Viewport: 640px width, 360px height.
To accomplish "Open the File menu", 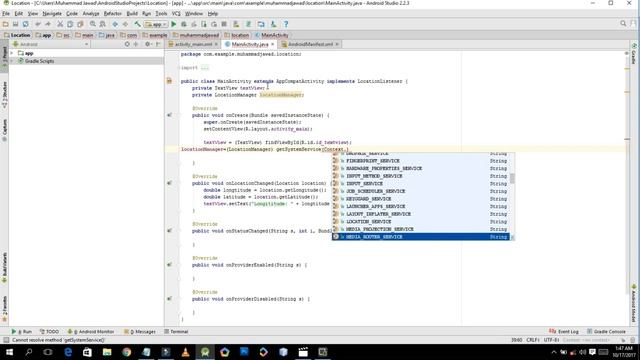I will (x=6, y=13).
